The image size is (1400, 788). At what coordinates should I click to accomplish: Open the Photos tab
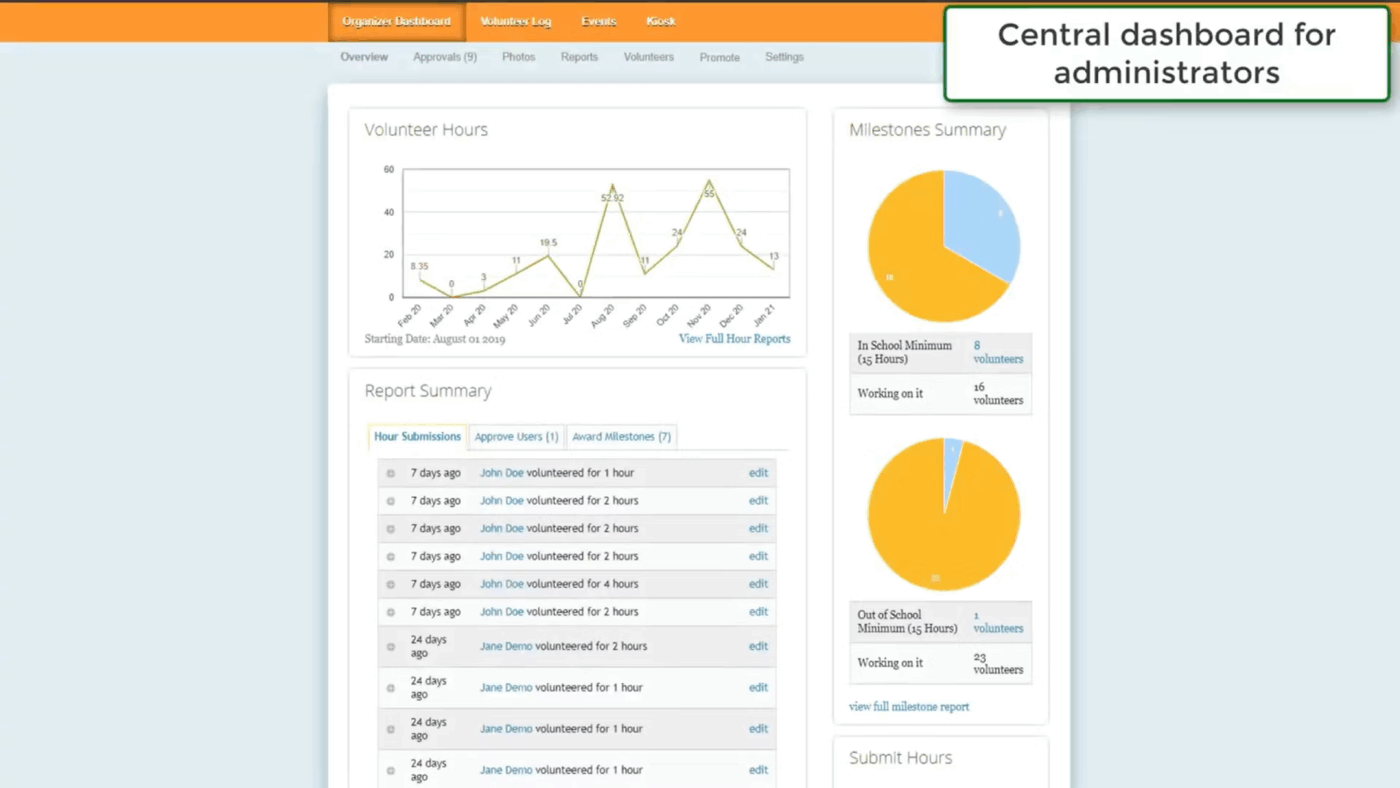pyautogui.click(x=518, y=57)
